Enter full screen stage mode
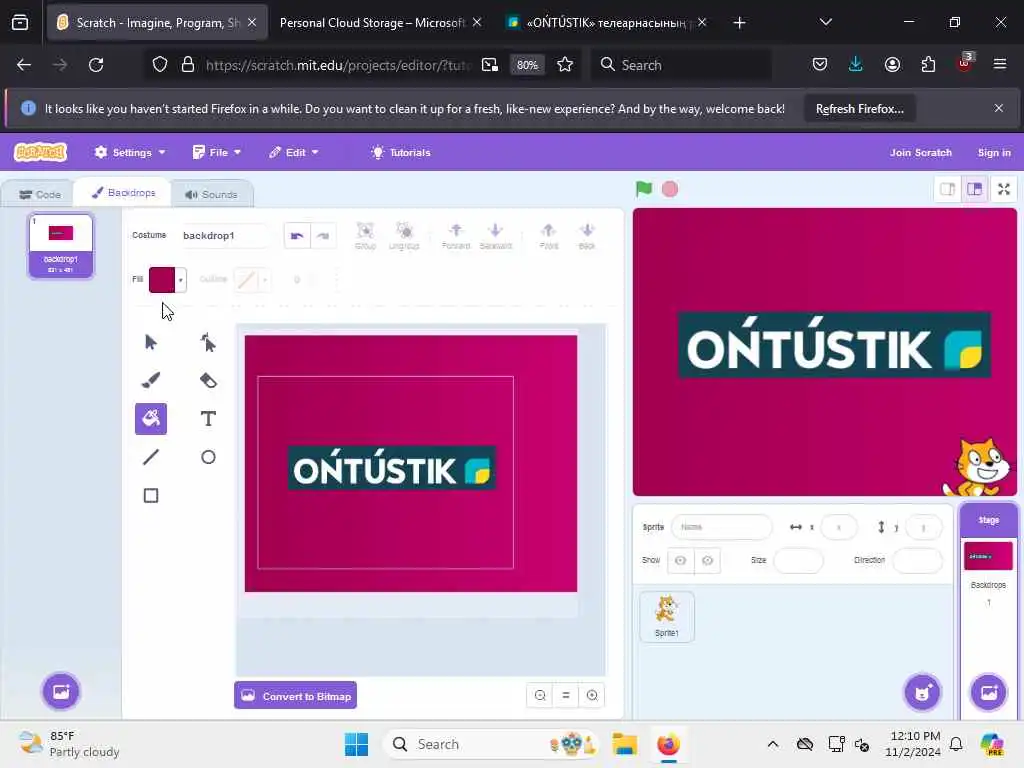 tap(1004, 189)
